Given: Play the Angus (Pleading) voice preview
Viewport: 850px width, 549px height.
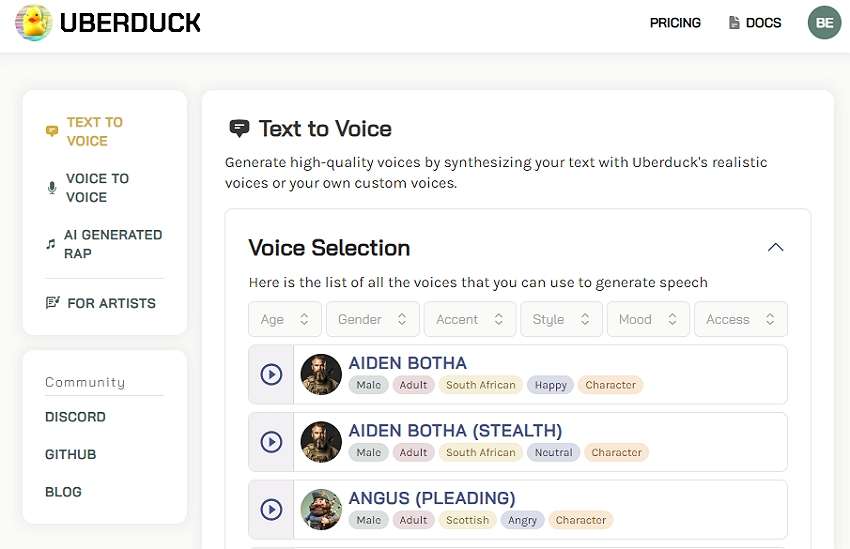Looking at the screenshot, I should coord(271,510).
